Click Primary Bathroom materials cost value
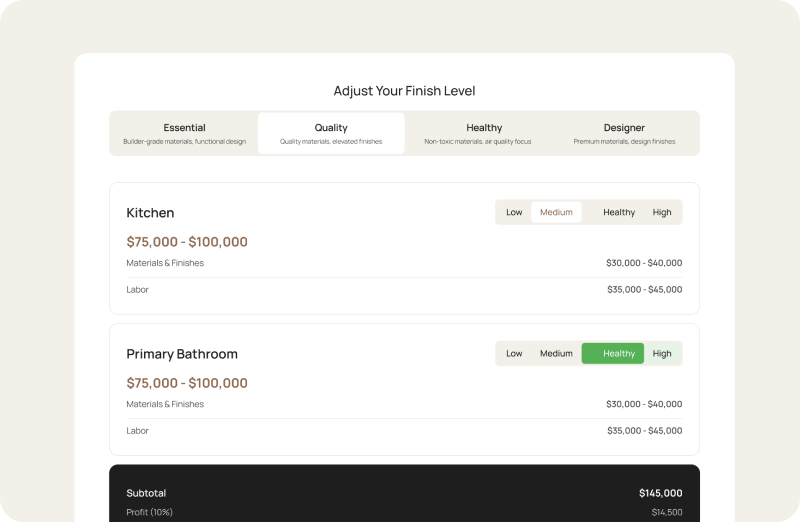This screenshot has height=522, width=800. [x=644, y=404]
